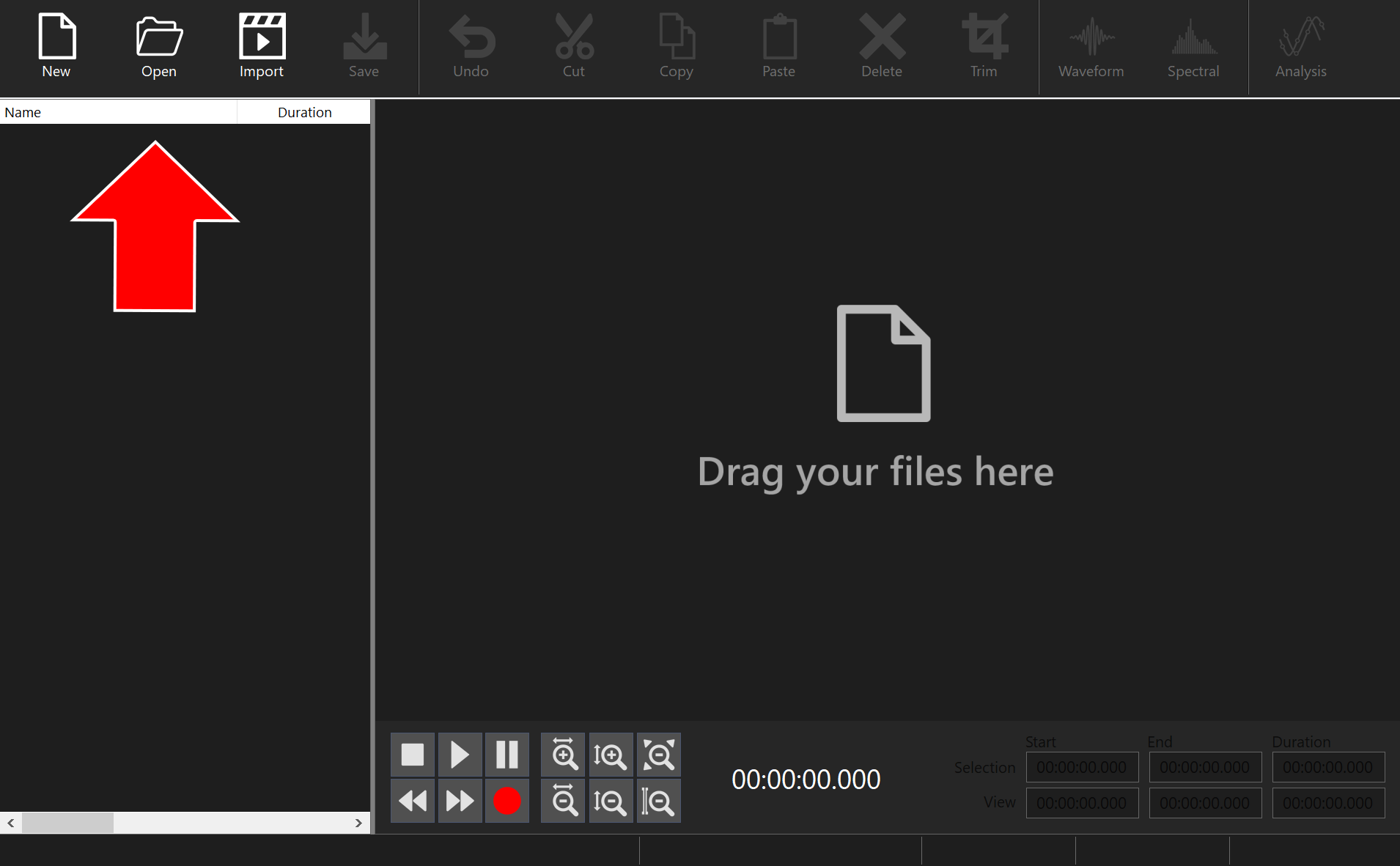
Task: Open the Analysis tool
Action: pyautogui.click(x=1301, y=46)
